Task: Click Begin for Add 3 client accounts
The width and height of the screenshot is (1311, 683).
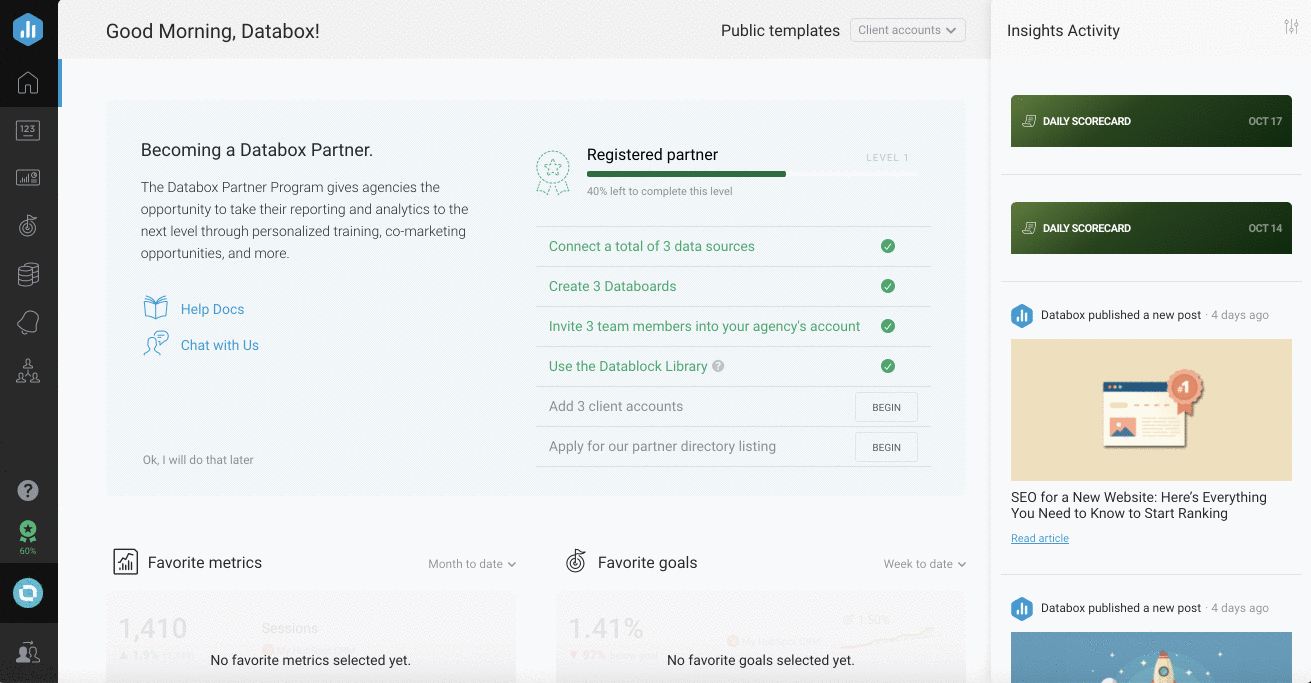Action: (x=886, y=407)
